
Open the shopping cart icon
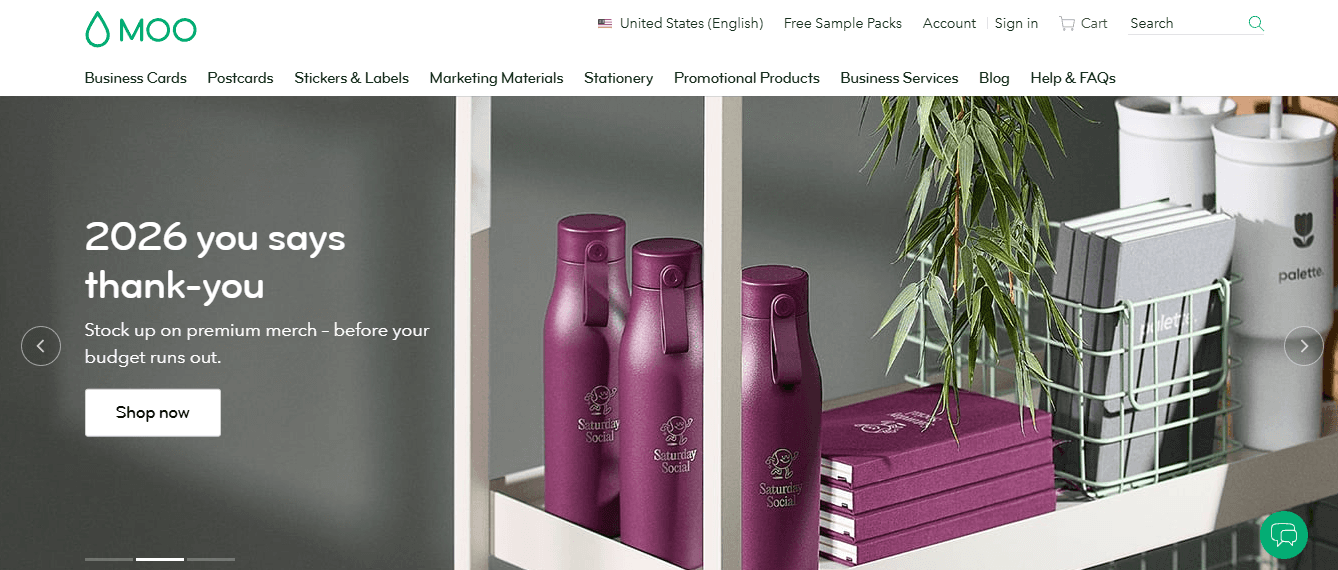1067,23
